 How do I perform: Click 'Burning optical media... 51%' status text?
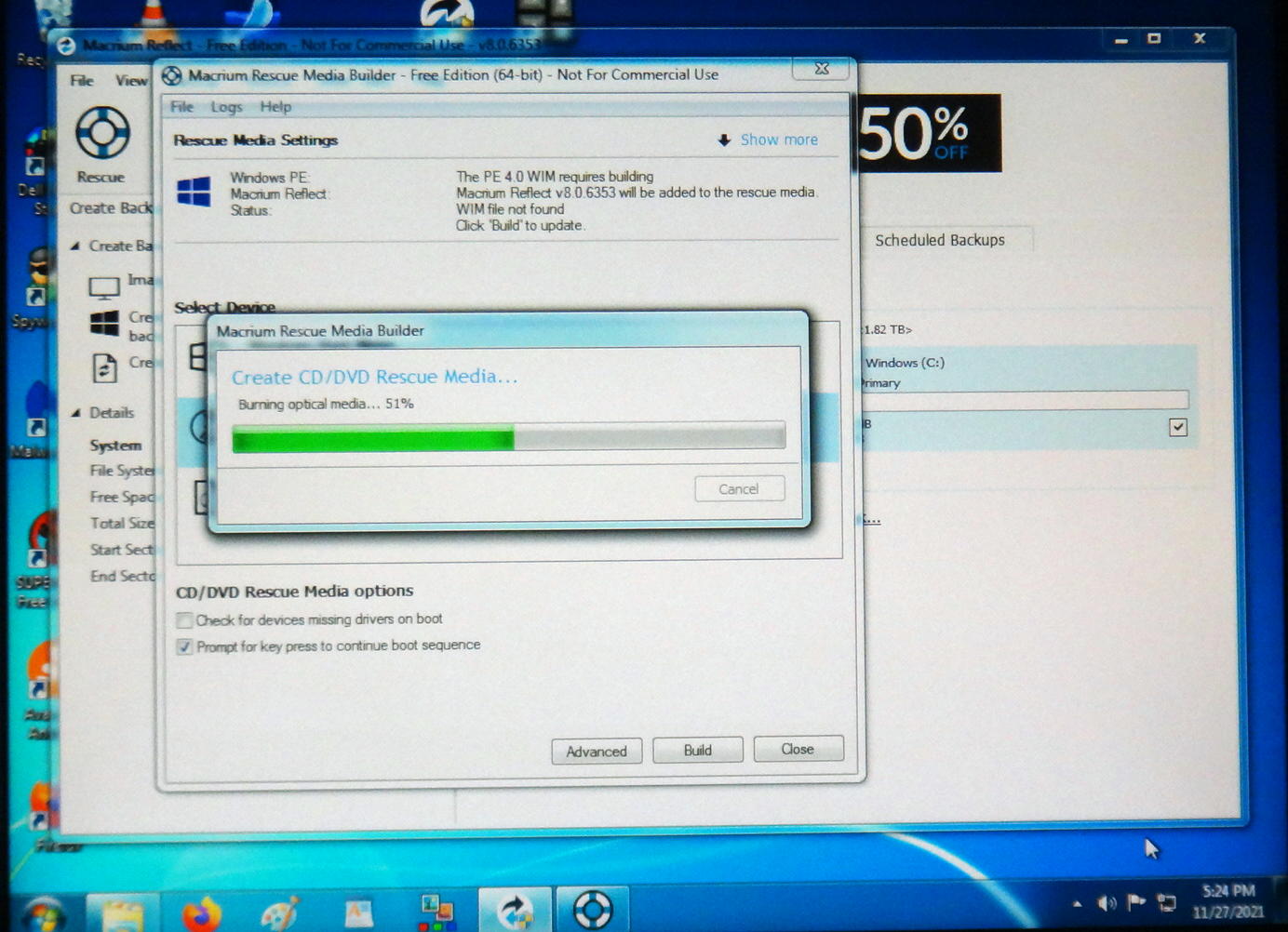[x=326, y=405]
